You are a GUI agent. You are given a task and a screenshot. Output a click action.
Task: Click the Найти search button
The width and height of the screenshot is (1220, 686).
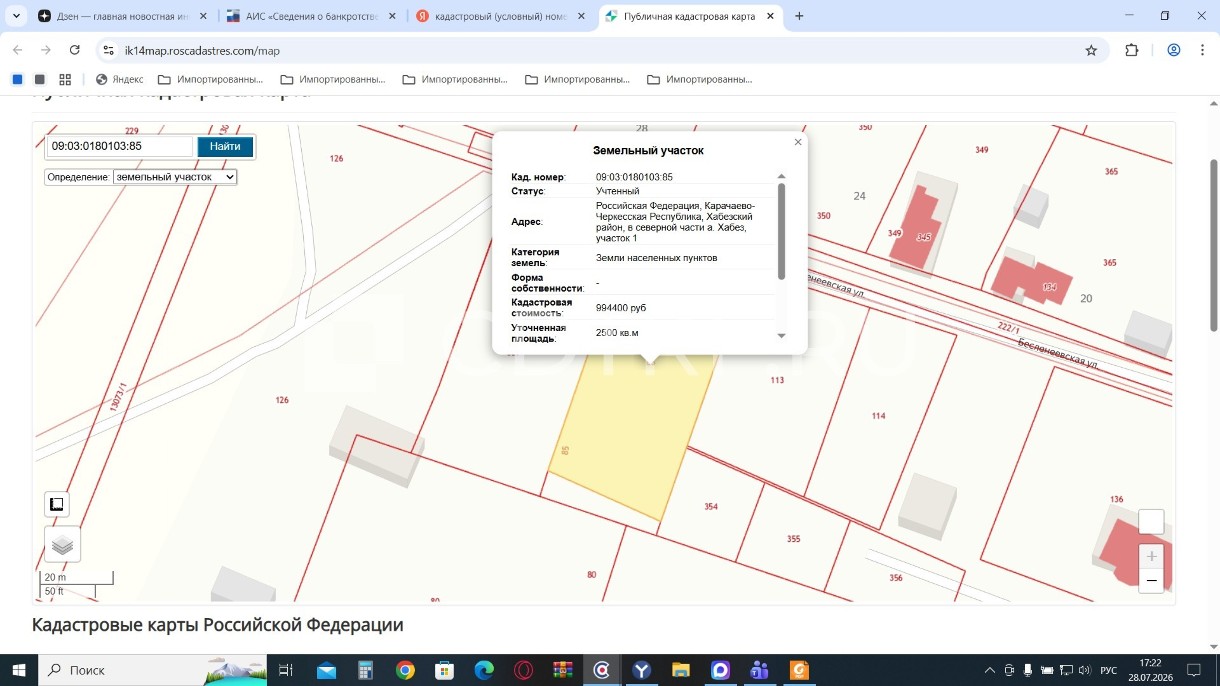225,147
